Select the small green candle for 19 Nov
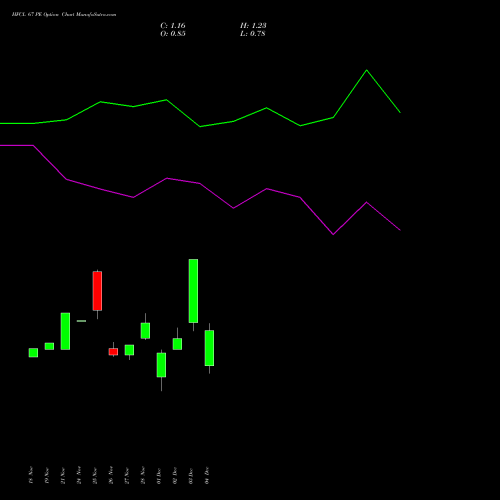The image size is (500, 500). (49, 346)
